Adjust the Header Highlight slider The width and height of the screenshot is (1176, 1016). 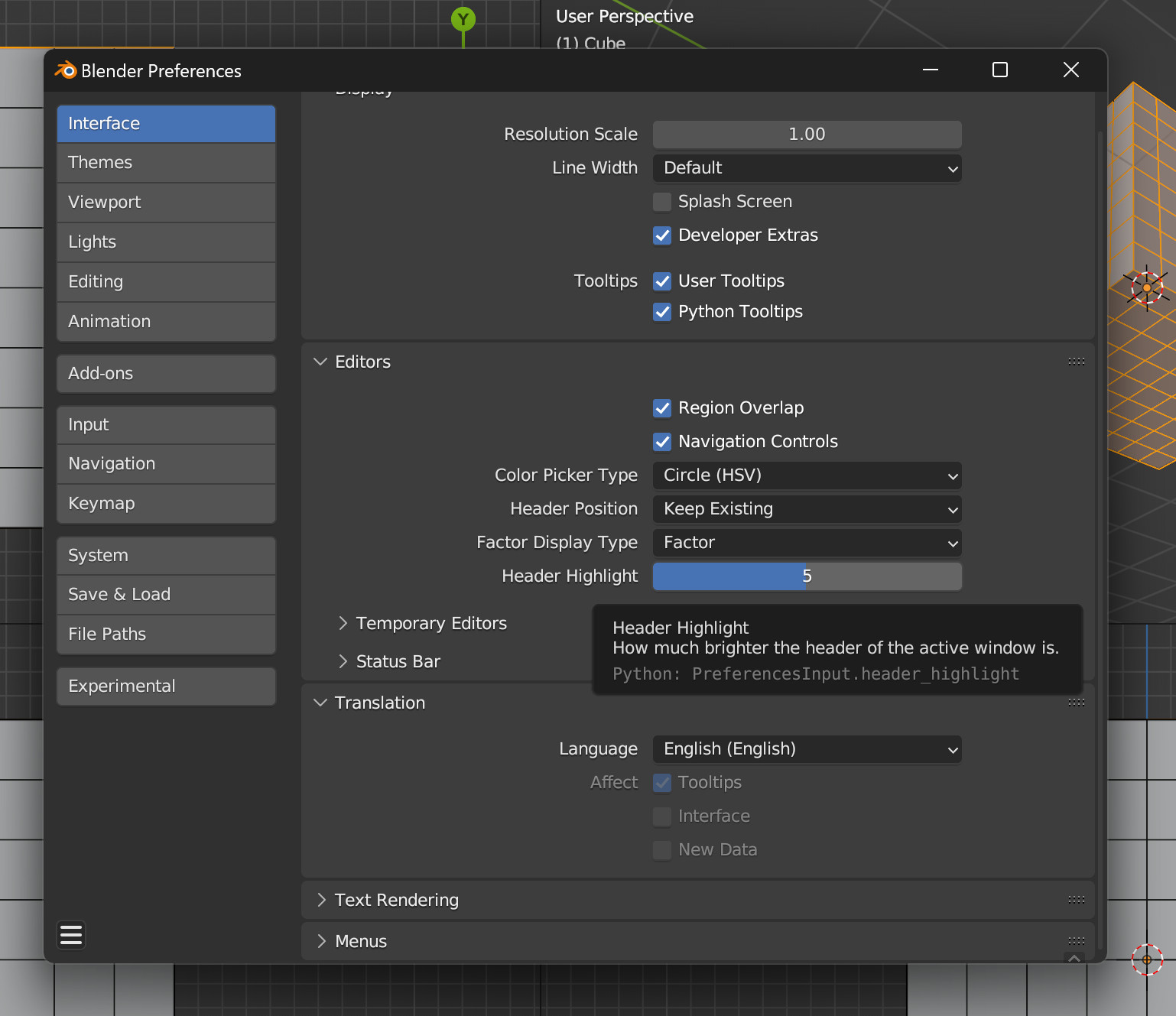tap(807, 576)
